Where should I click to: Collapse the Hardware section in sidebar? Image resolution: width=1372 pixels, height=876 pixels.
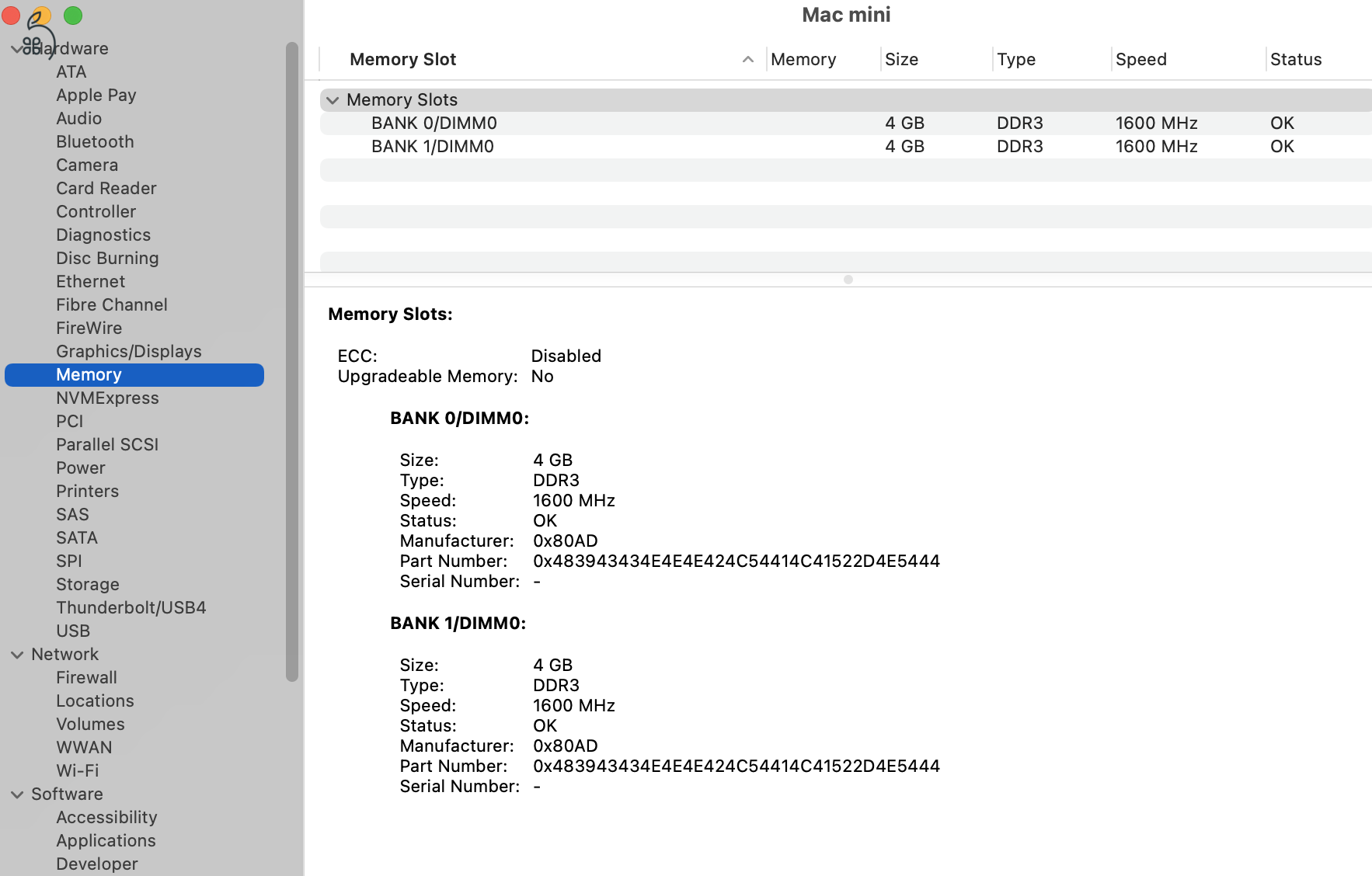17,49
